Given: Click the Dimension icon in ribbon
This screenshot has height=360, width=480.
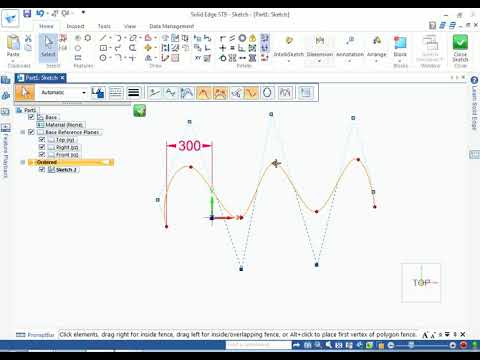Looking at the screenshot, I should (320, 41).
